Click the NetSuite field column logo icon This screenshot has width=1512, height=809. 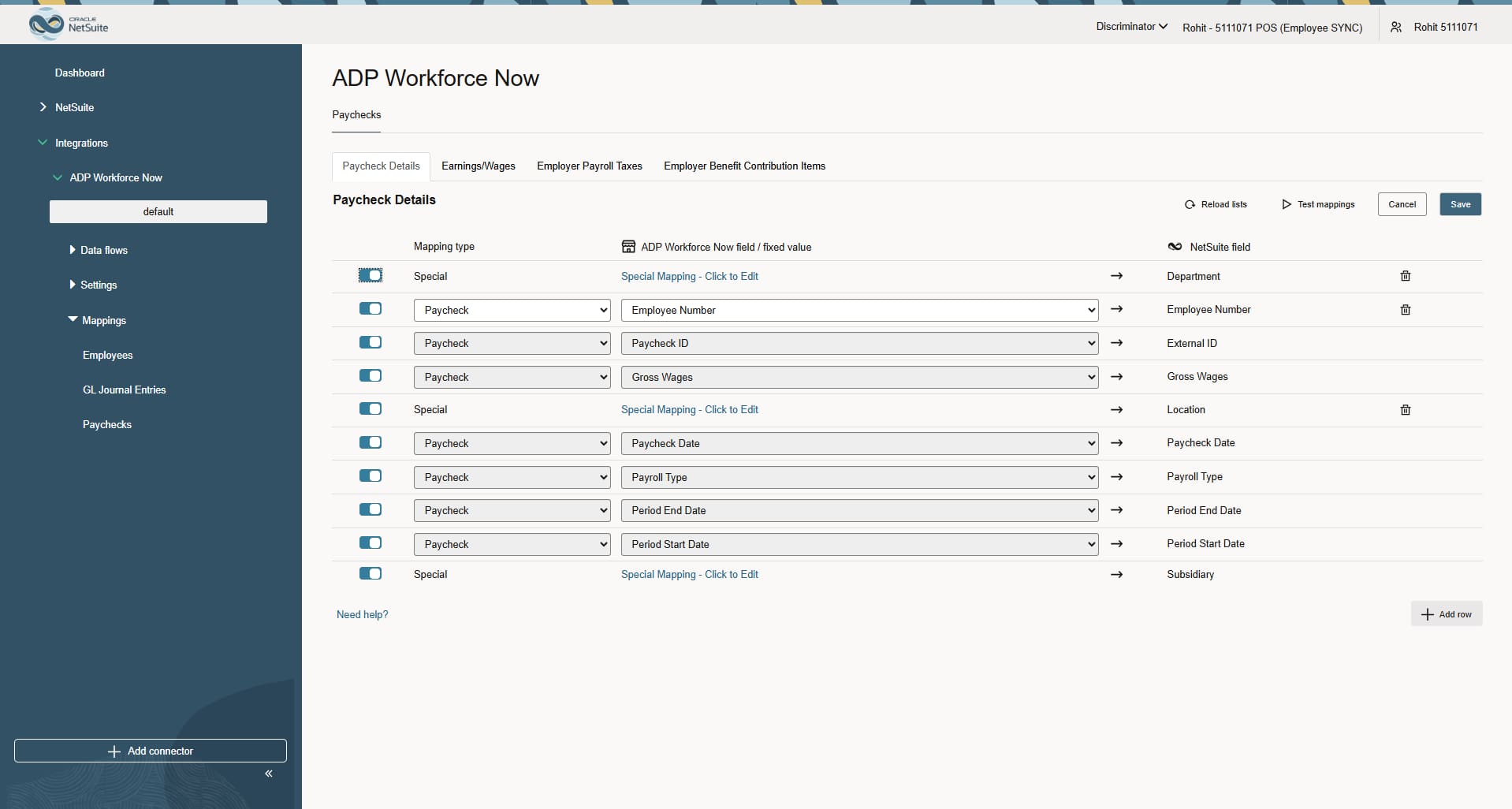[1175, 247]
